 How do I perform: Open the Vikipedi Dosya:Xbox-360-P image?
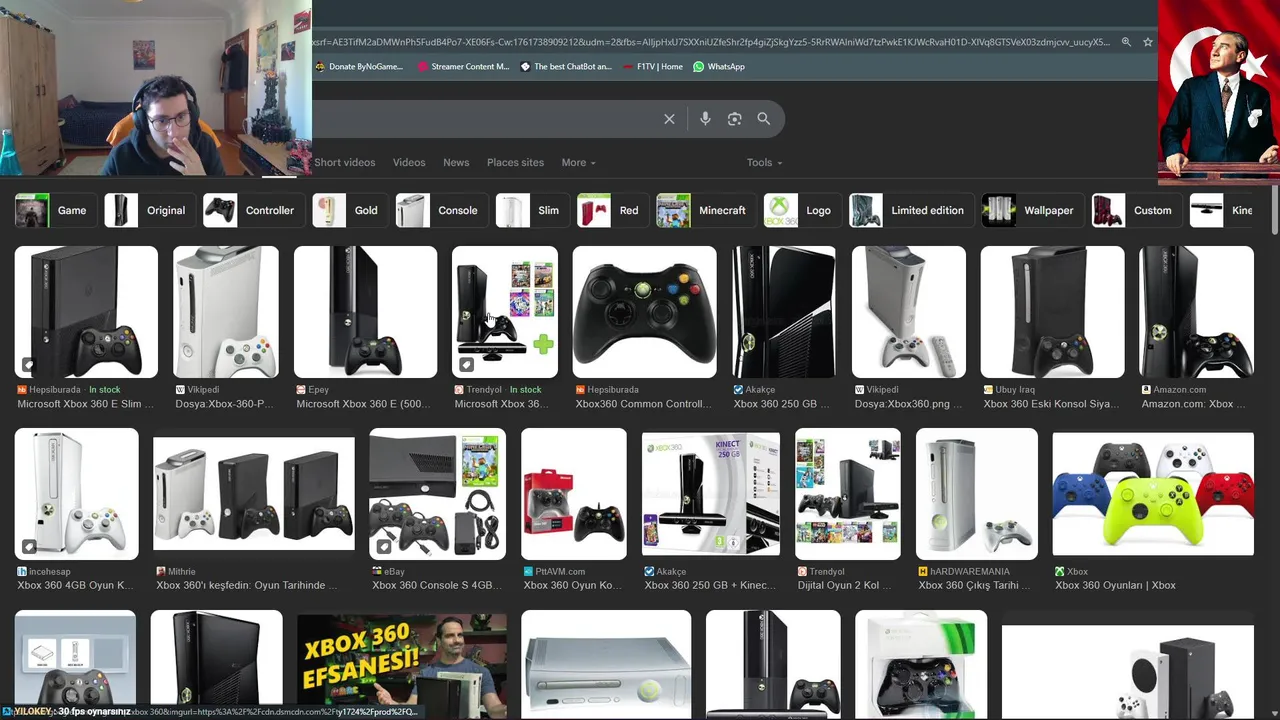[226, 312]
